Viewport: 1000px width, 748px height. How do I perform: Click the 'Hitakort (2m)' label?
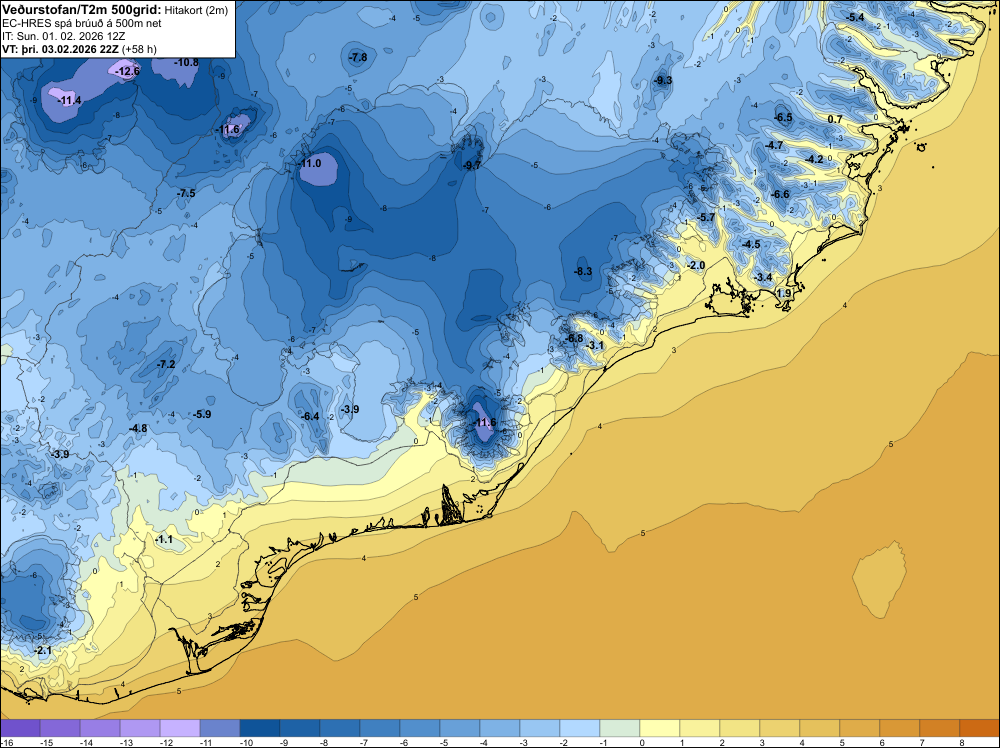196,10
